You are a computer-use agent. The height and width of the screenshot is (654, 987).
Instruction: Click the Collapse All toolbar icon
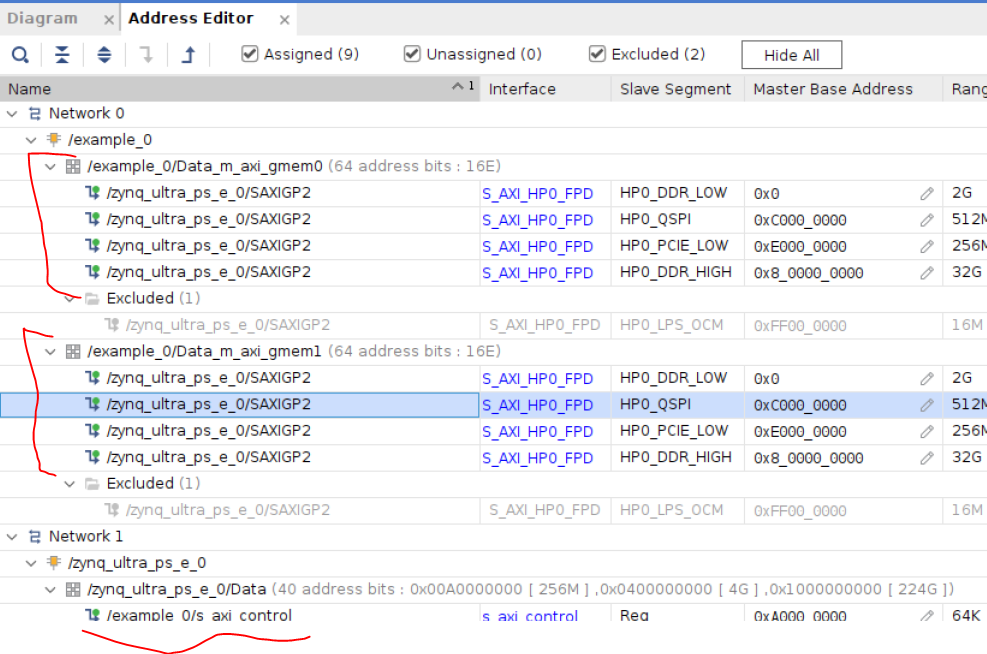(x=62, y=55)
